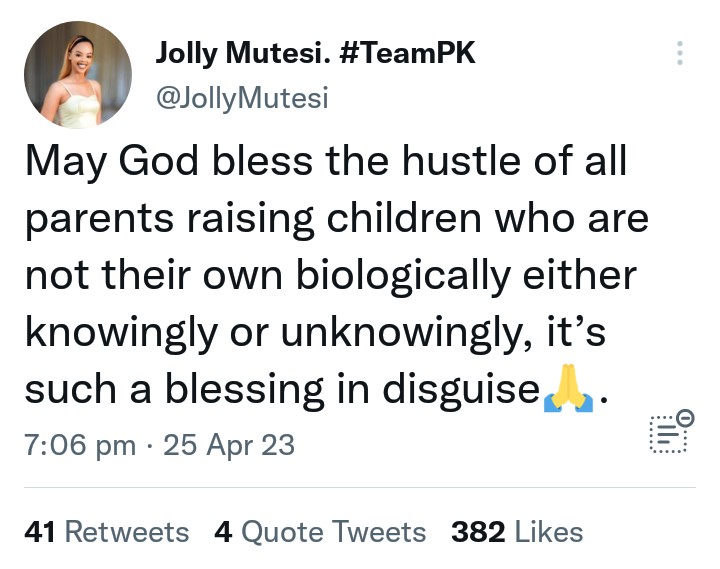
Task: Open Jolly Mutesi's profile photo
Action: [x=78, y=75]
